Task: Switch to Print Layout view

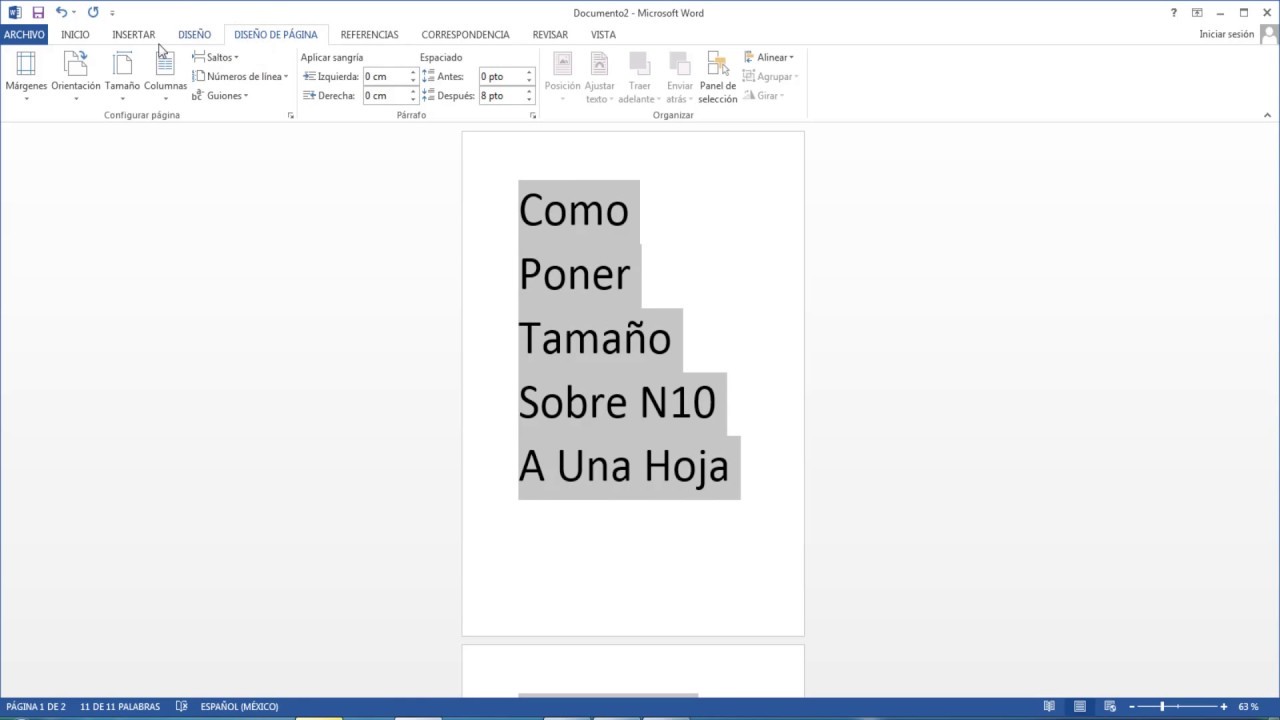Action: 1080,707
